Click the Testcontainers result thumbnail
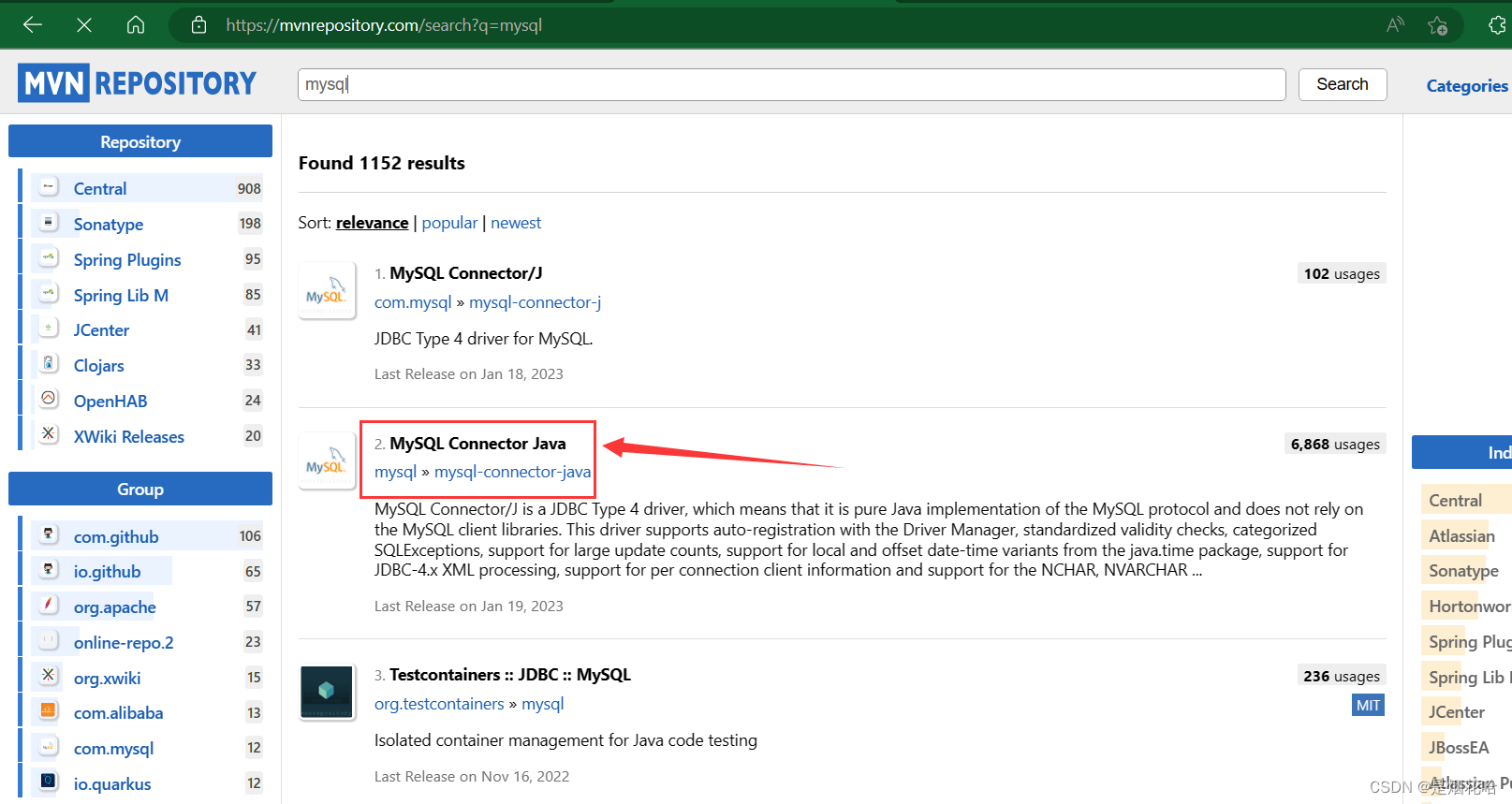Viewport: 1512px width, 804px height. point(327,692)
